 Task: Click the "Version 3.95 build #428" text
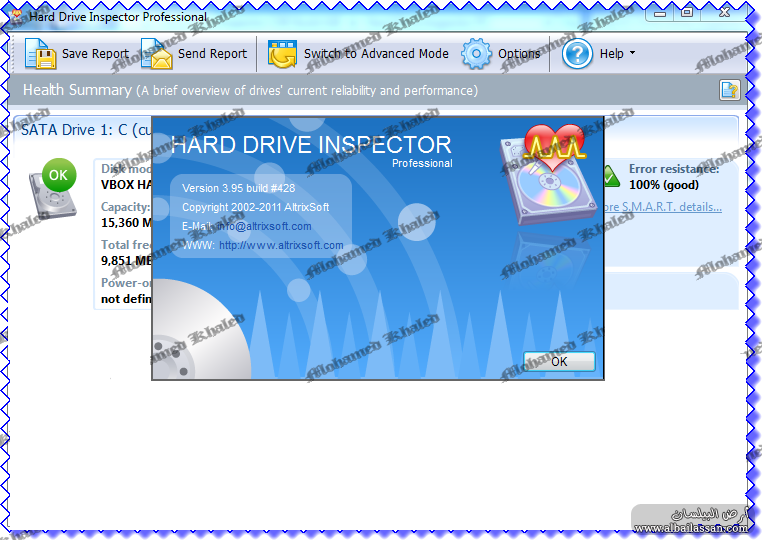tap(238, 188)
